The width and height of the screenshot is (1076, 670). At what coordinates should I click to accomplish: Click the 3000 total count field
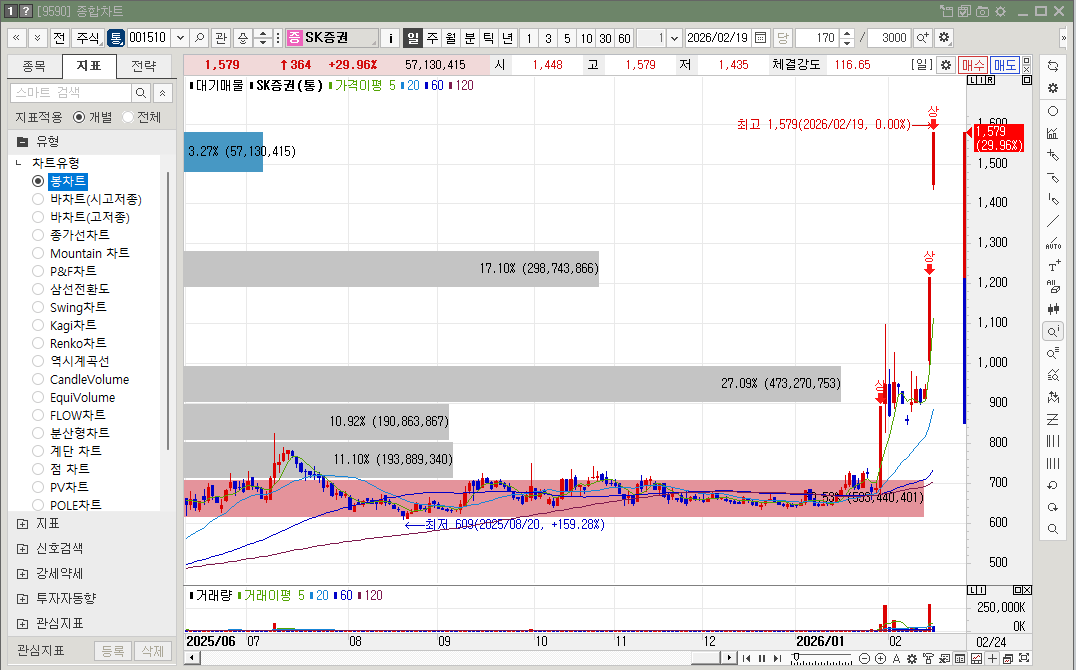click(890, 38)
